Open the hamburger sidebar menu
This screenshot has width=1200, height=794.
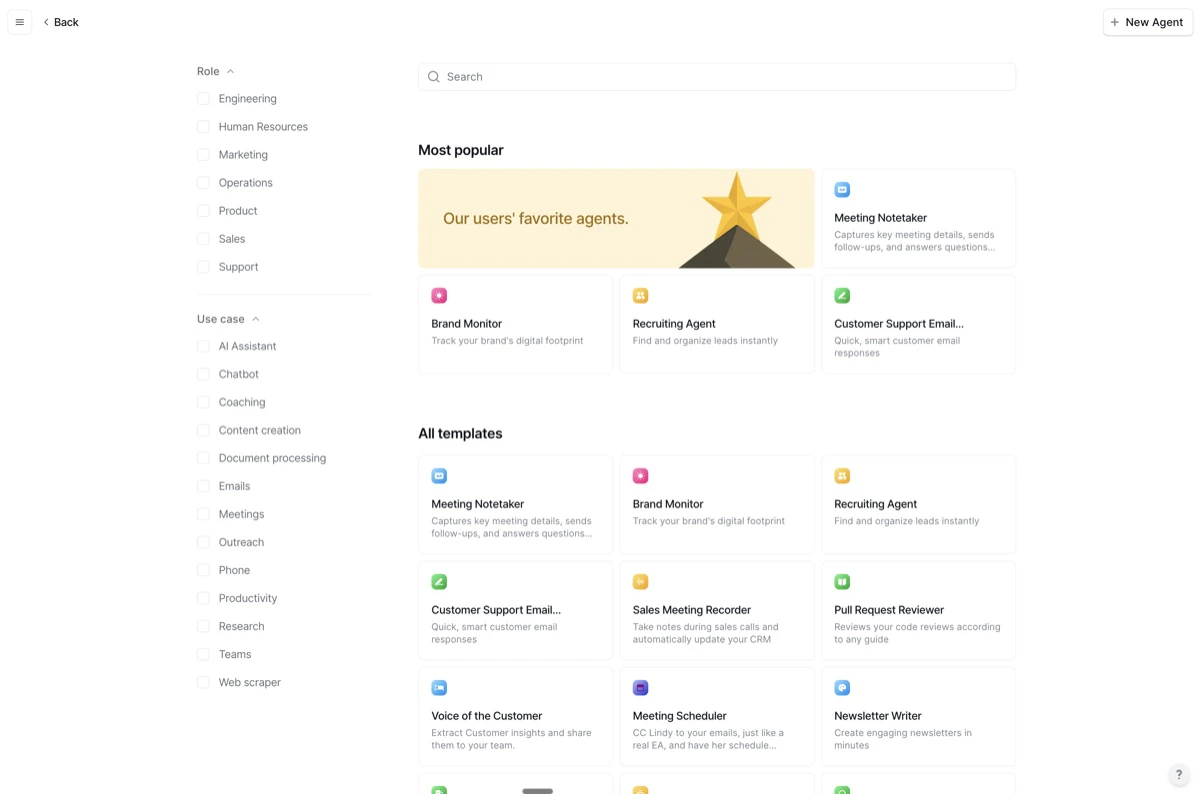[19, 21]
